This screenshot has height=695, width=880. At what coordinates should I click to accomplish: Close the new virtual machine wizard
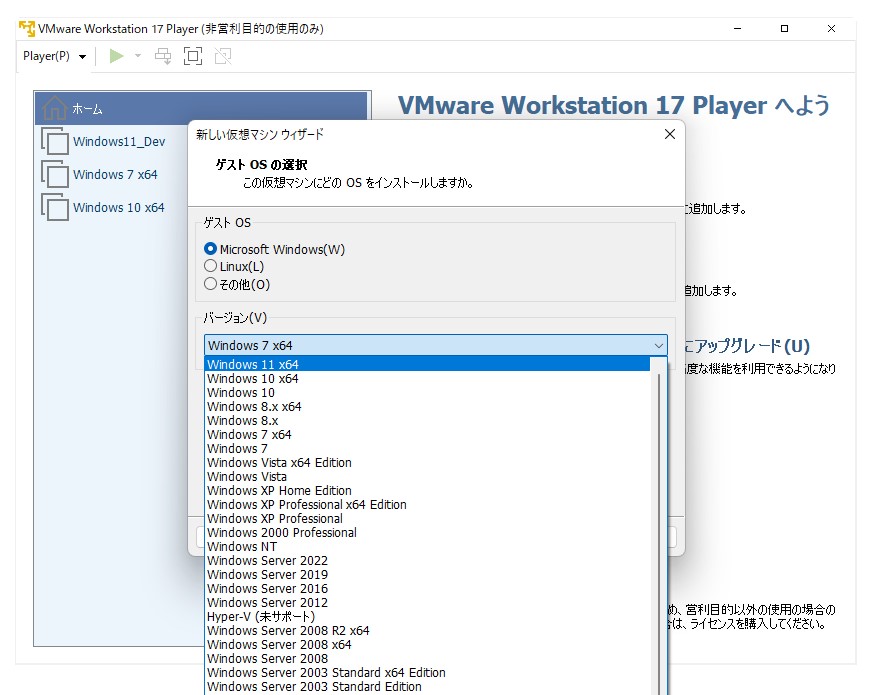point(668,134)
